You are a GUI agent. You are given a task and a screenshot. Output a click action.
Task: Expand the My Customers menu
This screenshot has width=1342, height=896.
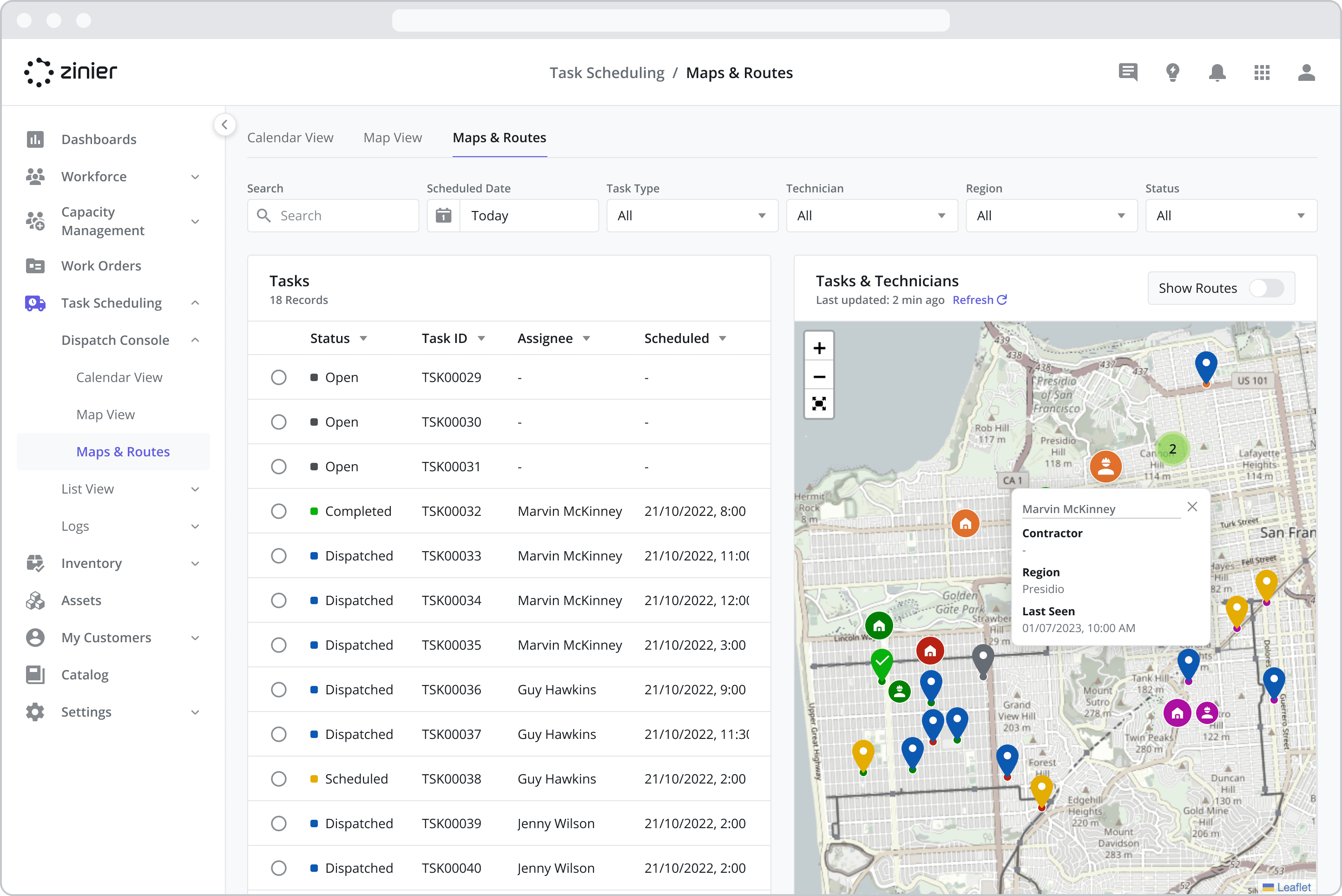(195, 637)
